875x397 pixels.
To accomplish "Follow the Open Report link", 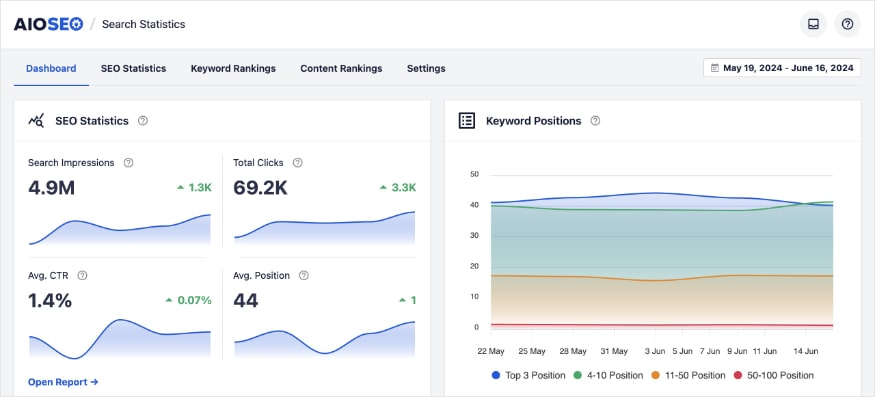I will point(63,382).
